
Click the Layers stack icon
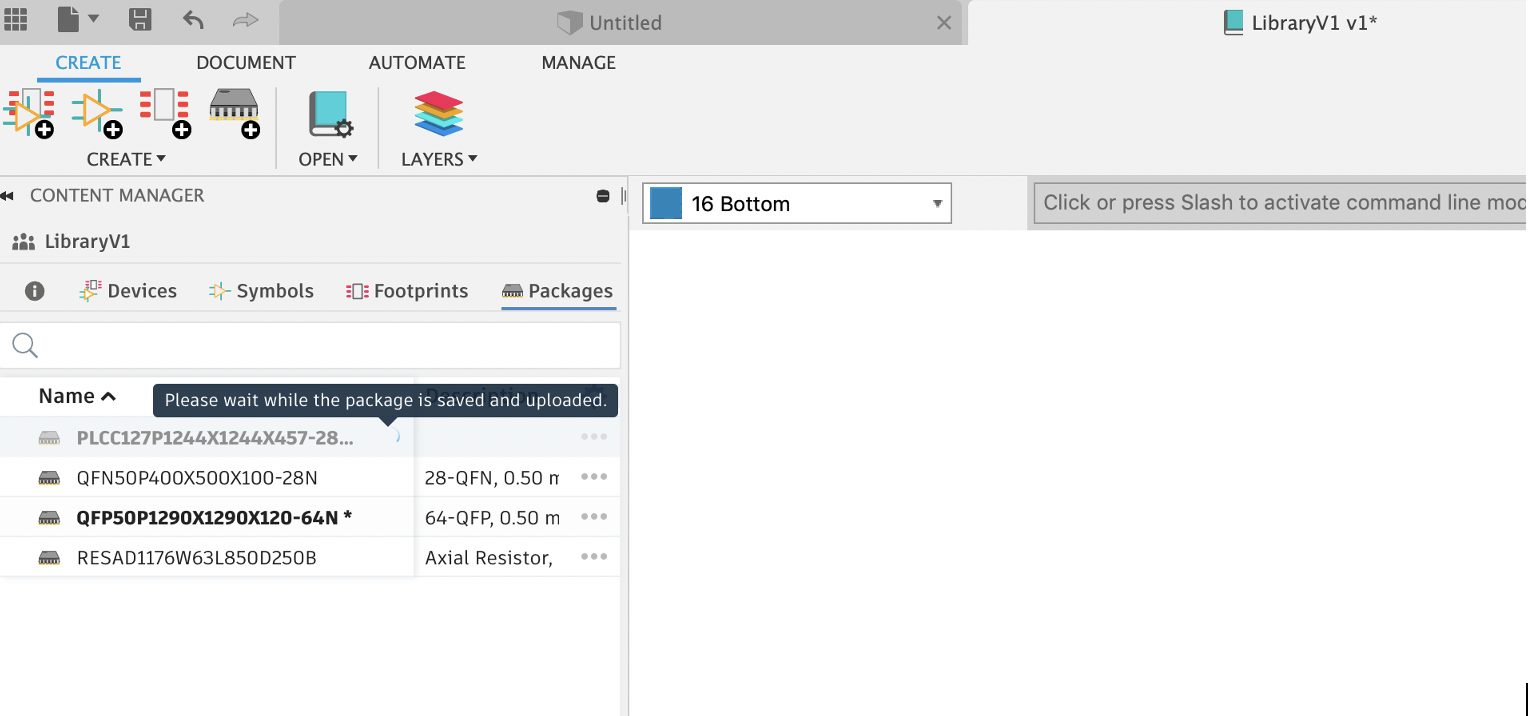[x=438, y=114]
